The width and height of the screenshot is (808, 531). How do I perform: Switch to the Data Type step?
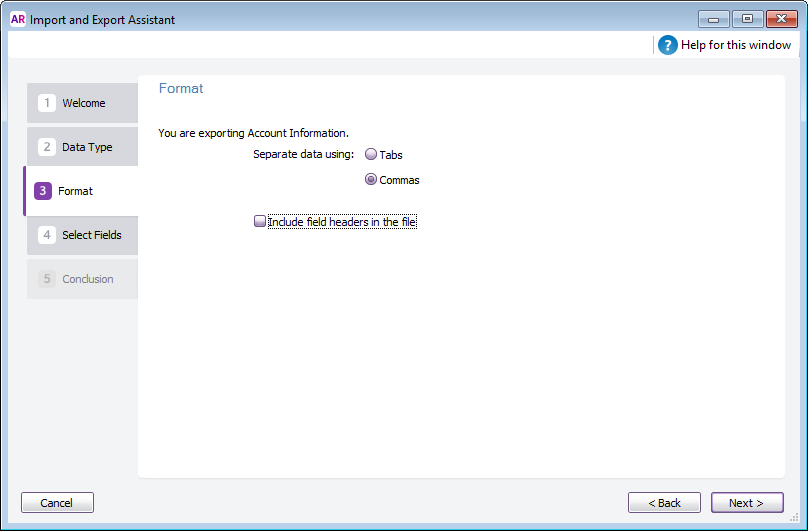(87, 147)
